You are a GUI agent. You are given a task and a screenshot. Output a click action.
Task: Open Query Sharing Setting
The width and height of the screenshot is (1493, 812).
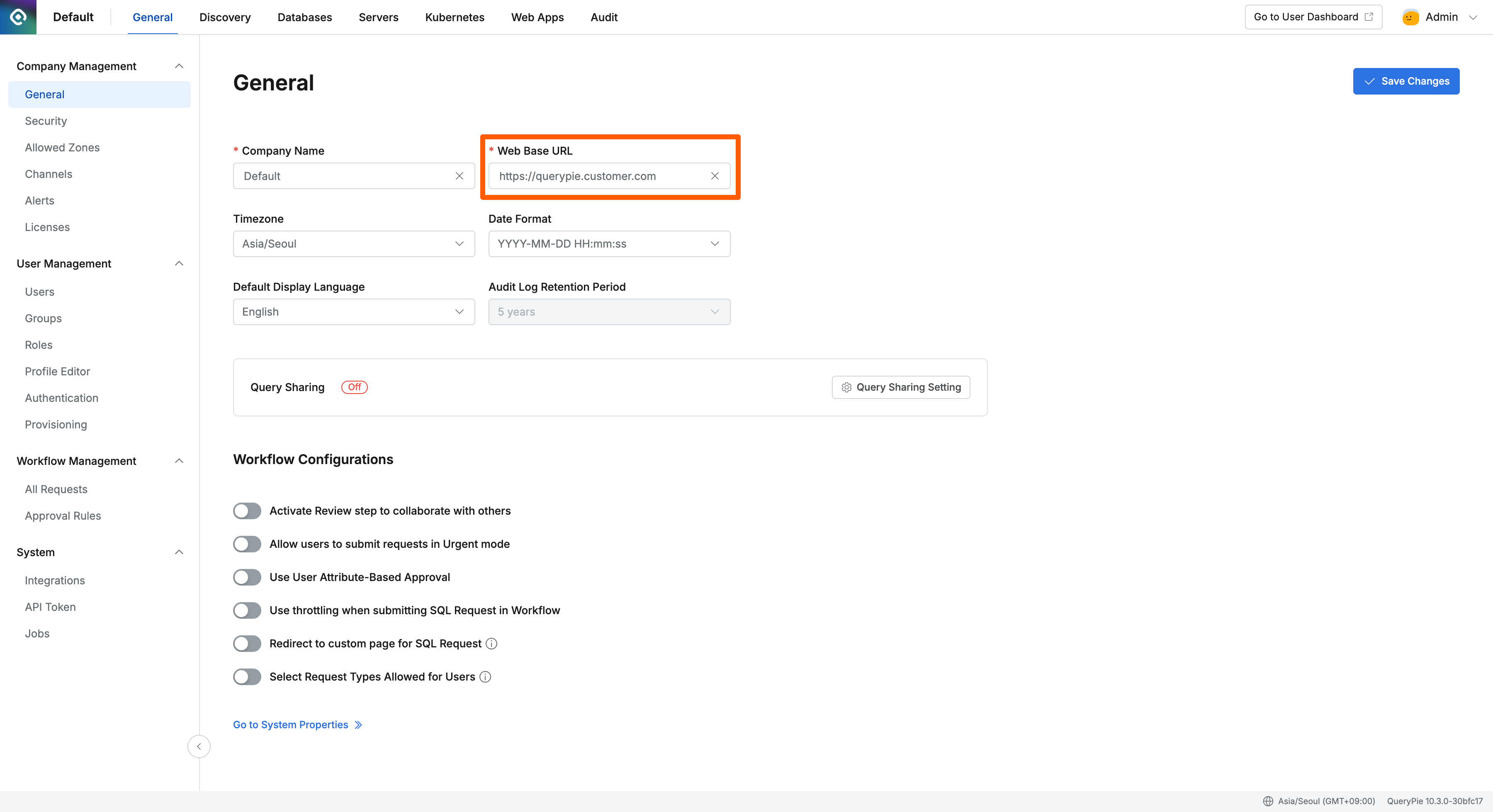901,387
